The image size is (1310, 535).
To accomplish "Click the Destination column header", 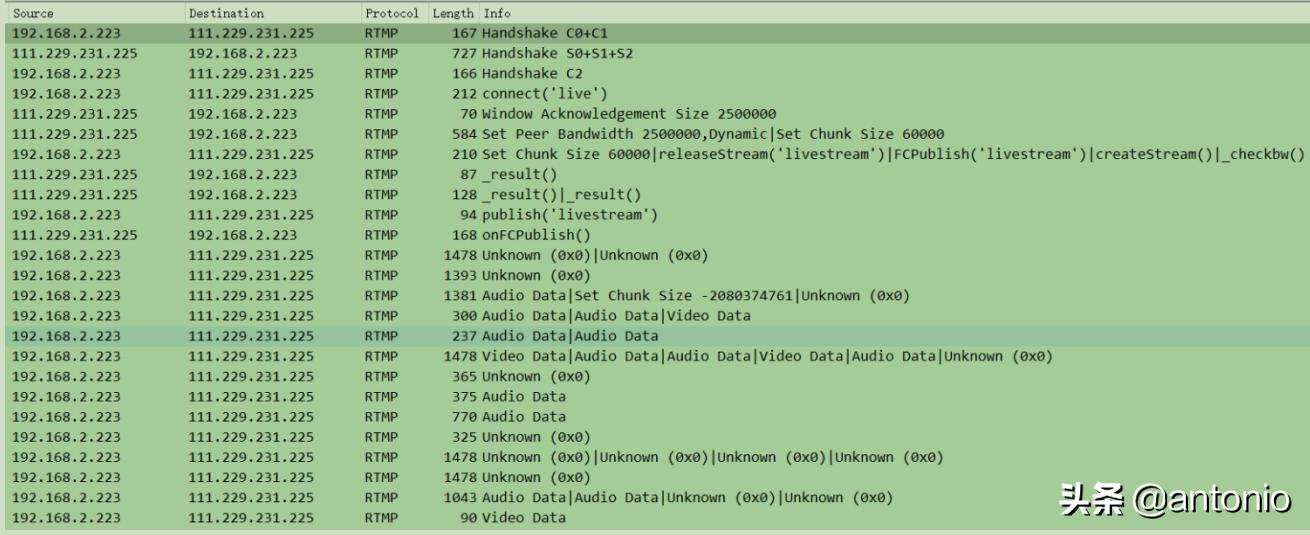I will [x=226, y=14].
